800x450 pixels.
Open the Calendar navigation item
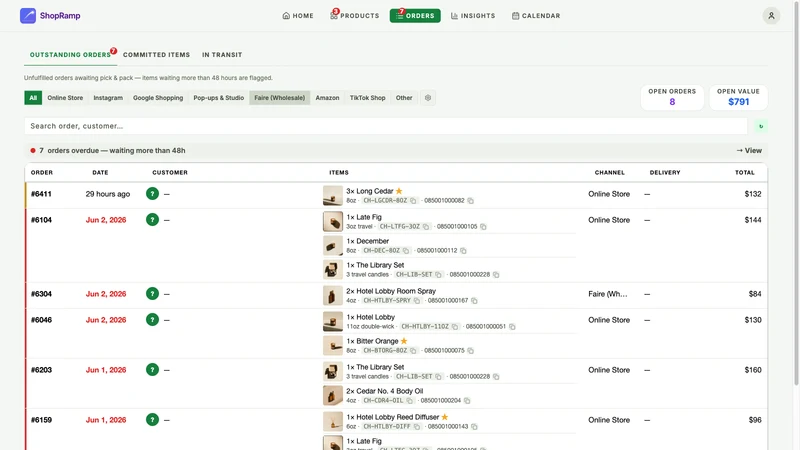536,16
